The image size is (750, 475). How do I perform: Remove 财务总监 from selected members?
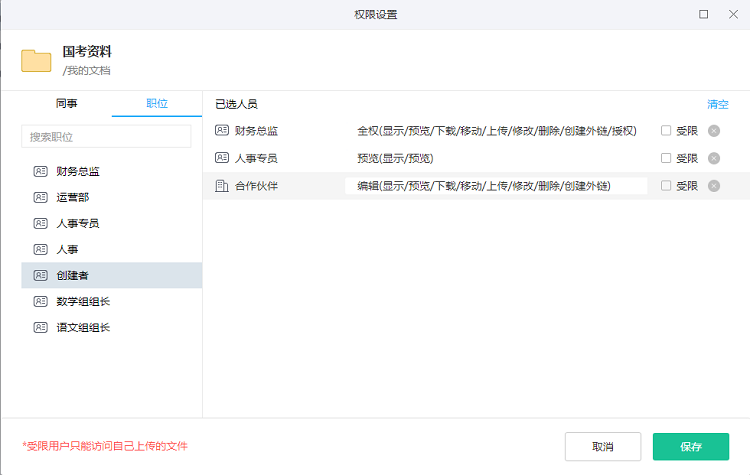click(x=714, y=131)
